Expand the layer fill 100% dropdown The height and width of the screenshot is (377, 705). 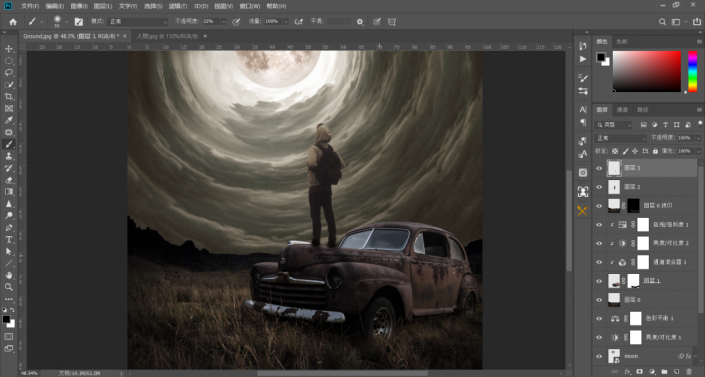[x=698, y=151]
